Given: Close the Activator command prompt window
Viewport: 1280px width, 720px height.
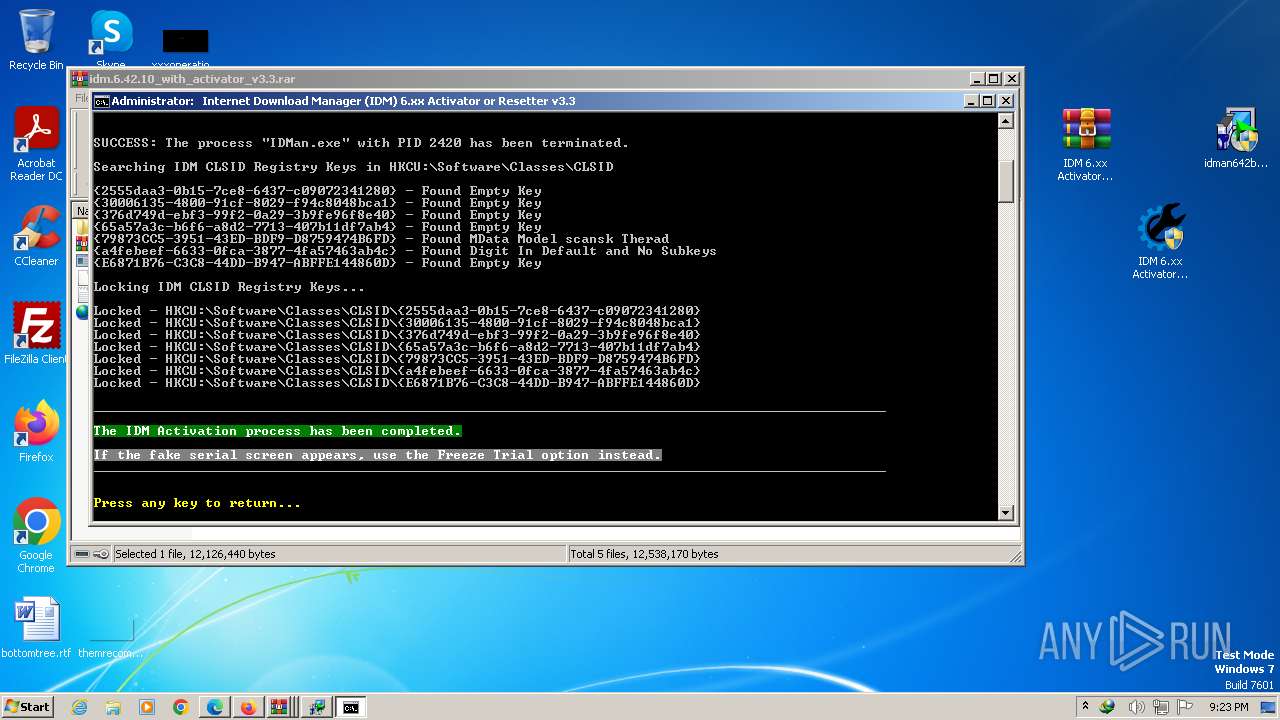Looking at the screenshot, I should pos(1006,101).
